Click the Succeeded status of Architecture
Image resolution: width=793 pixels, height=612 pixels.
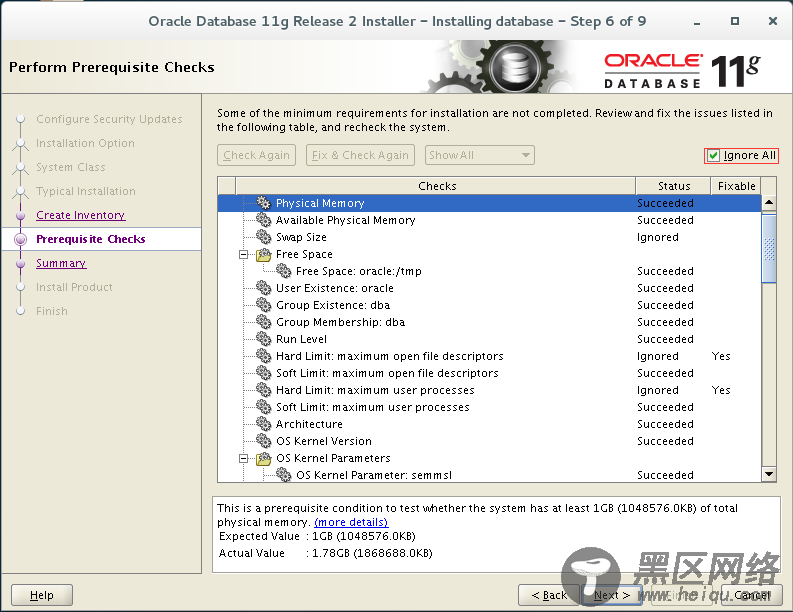[x=665, y=424]
